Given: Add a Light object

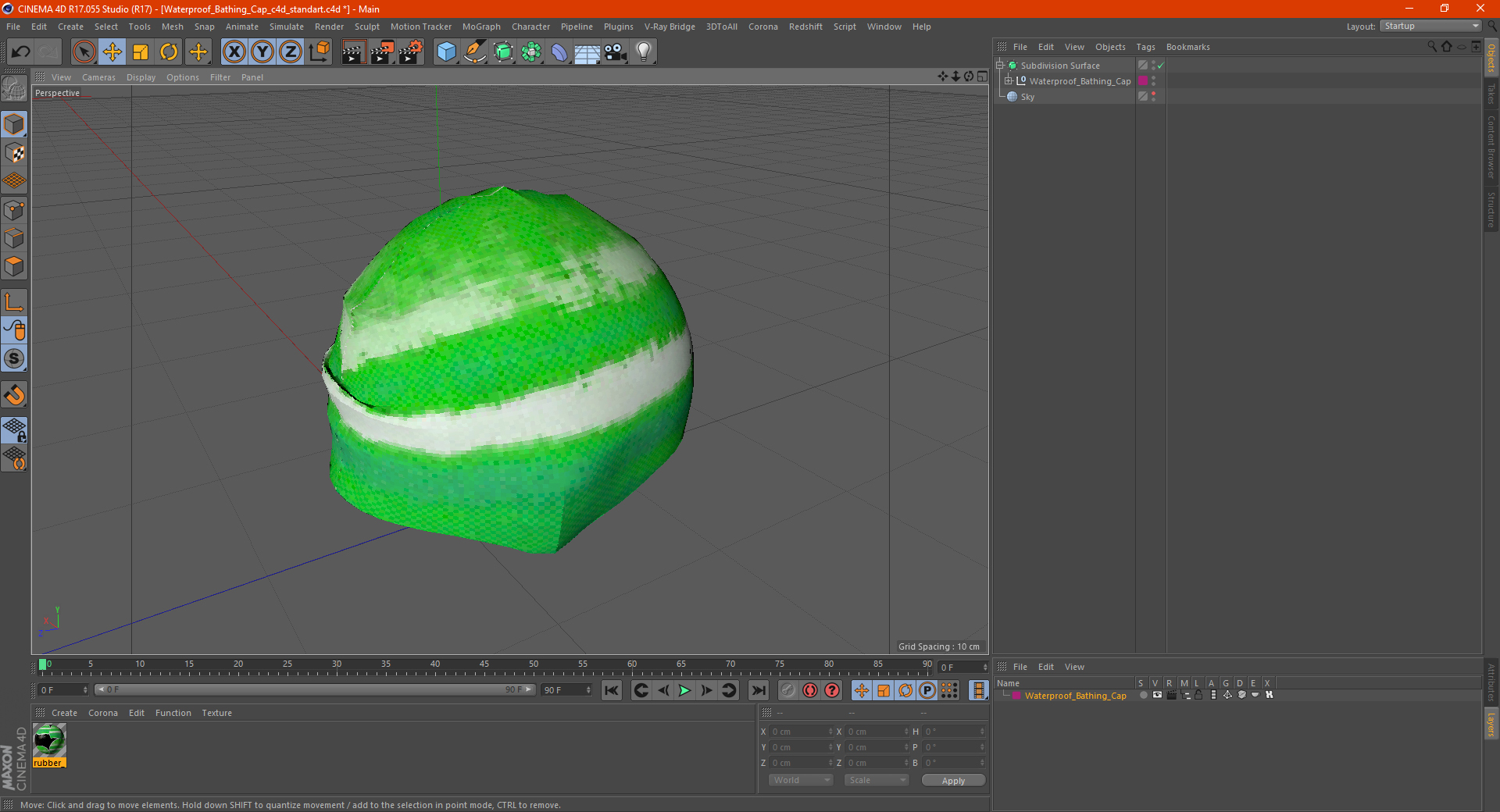Looking at the screenshot, I should tap(644, 52).
